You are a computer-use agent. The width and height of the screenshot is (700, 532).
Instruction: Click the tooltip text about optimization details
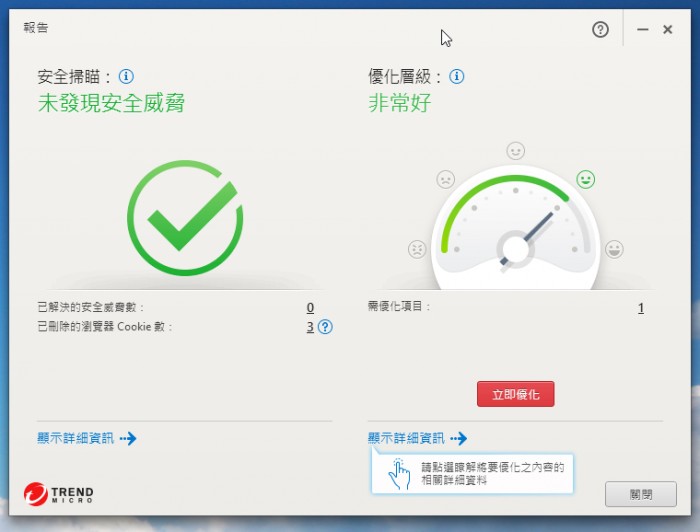pyautogui.click(x=493, y=474)
